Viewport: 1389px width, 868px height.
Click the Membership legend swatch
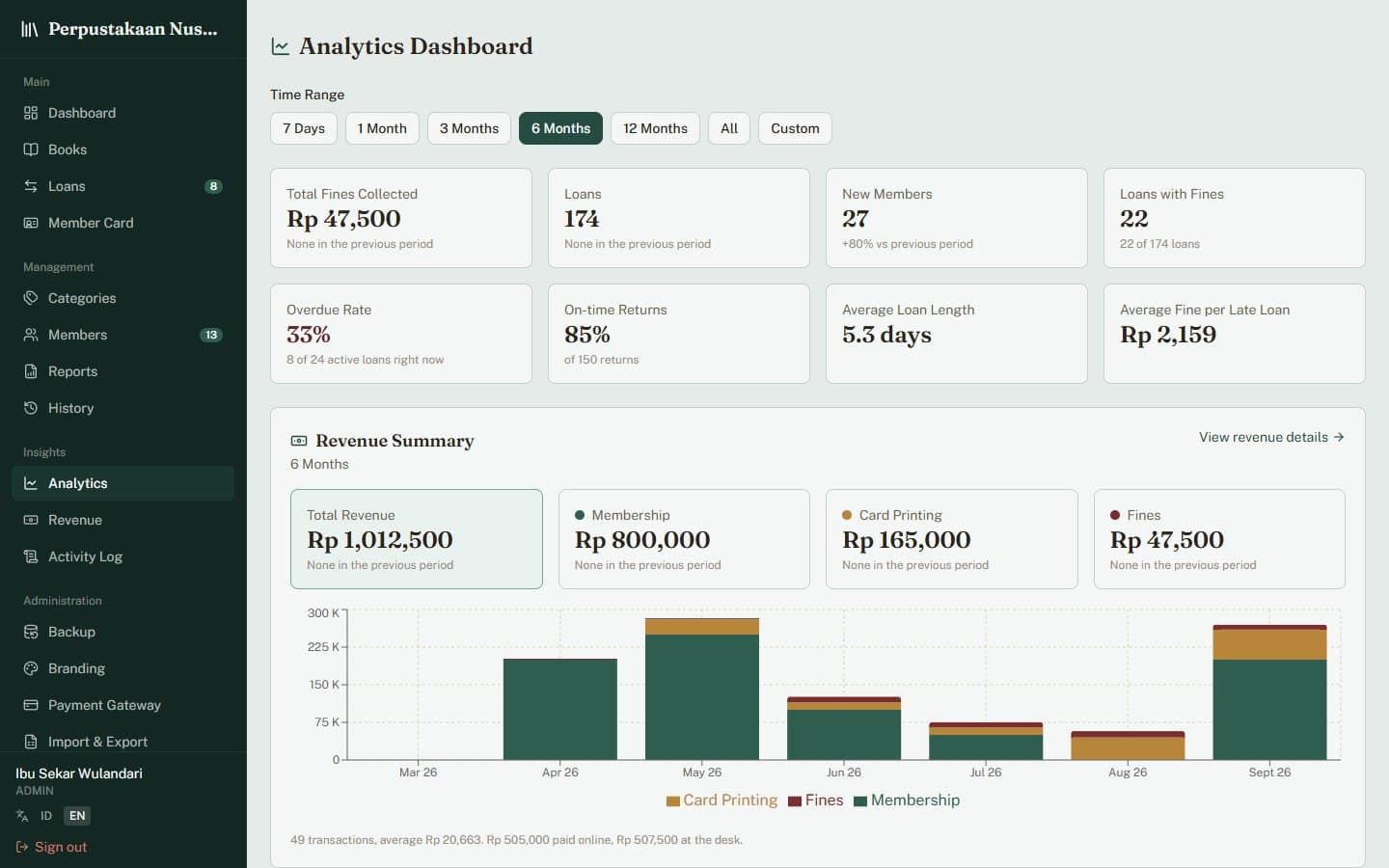click(860, 800)
